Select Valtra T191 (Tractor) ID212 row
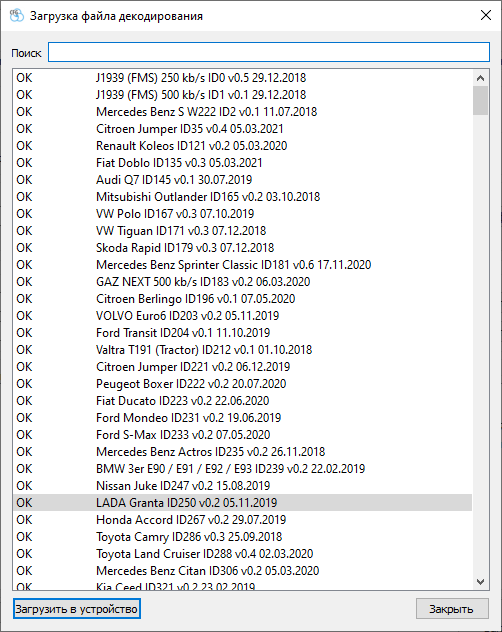 click(242, 349)
